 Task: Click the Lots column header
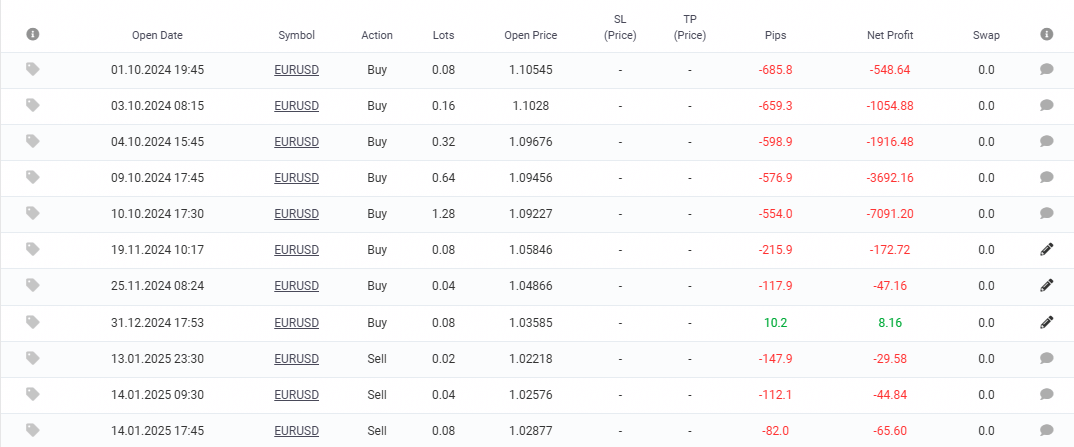443,36
